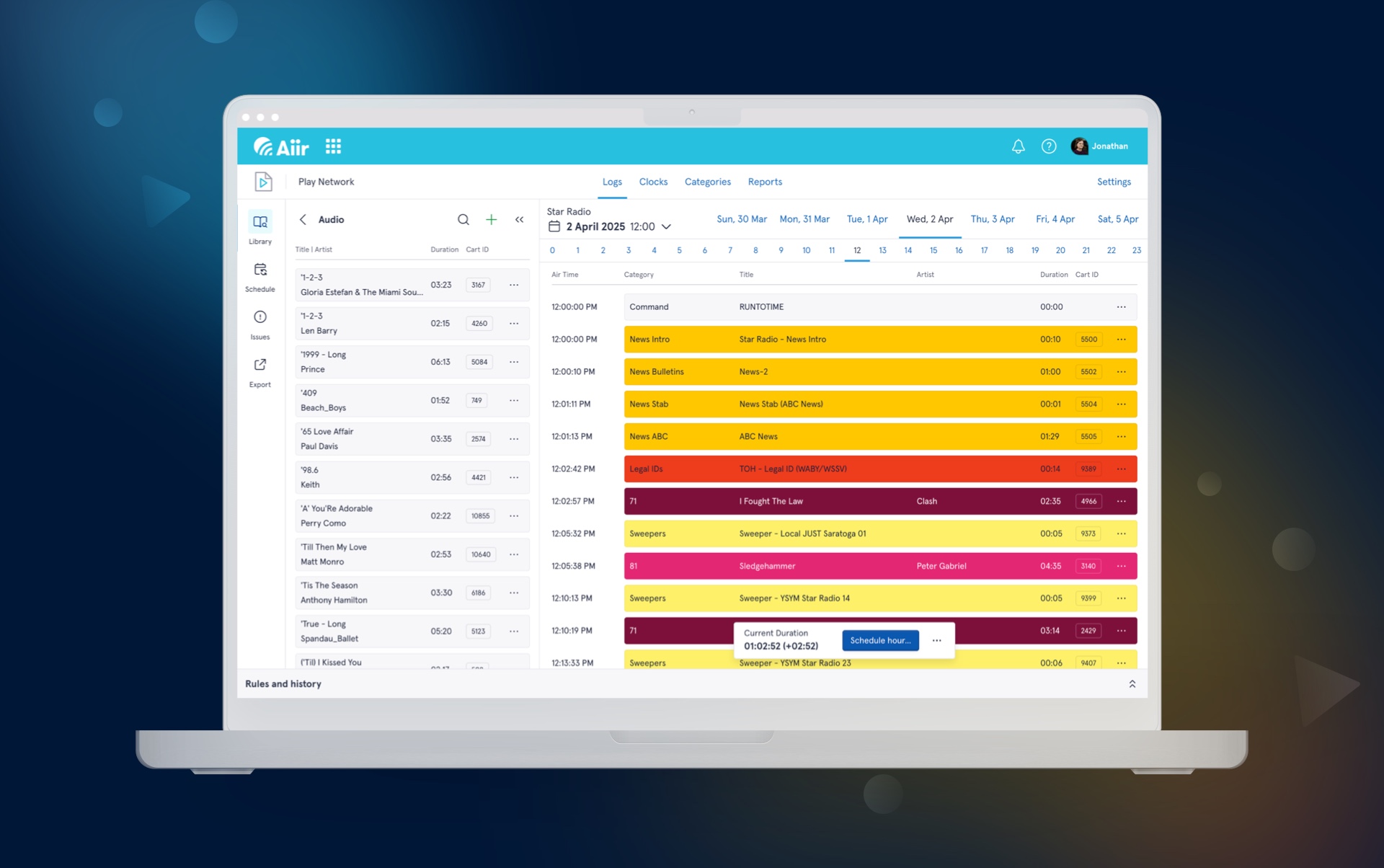
Task: Open the help question mark icon
Action: coord(1049,146)
